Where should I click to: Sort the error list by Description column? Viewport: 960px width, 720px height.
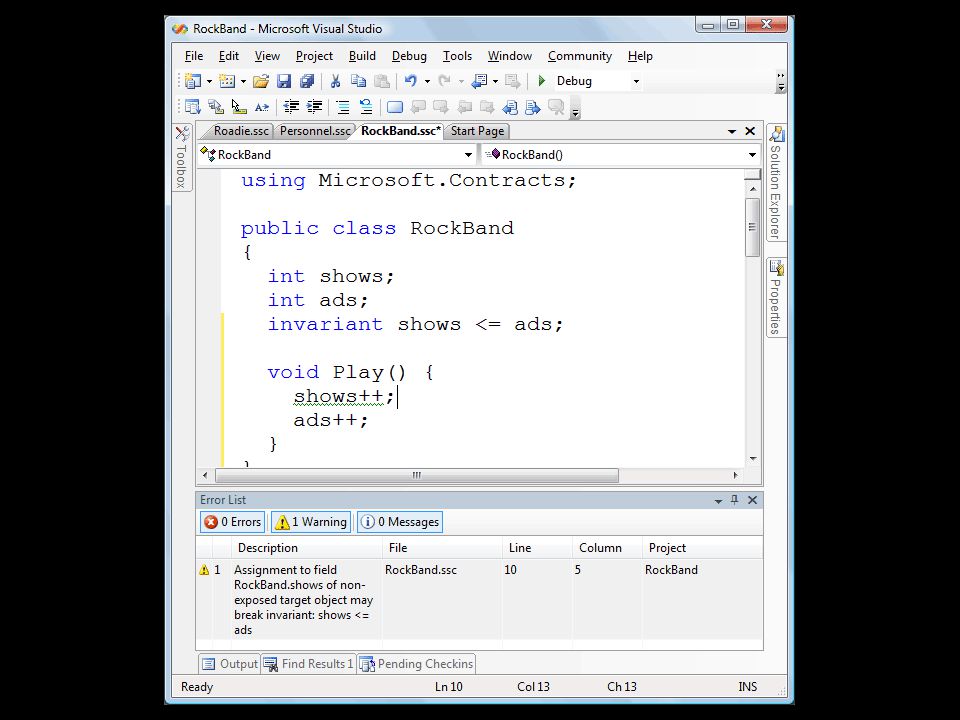point(307,548)
